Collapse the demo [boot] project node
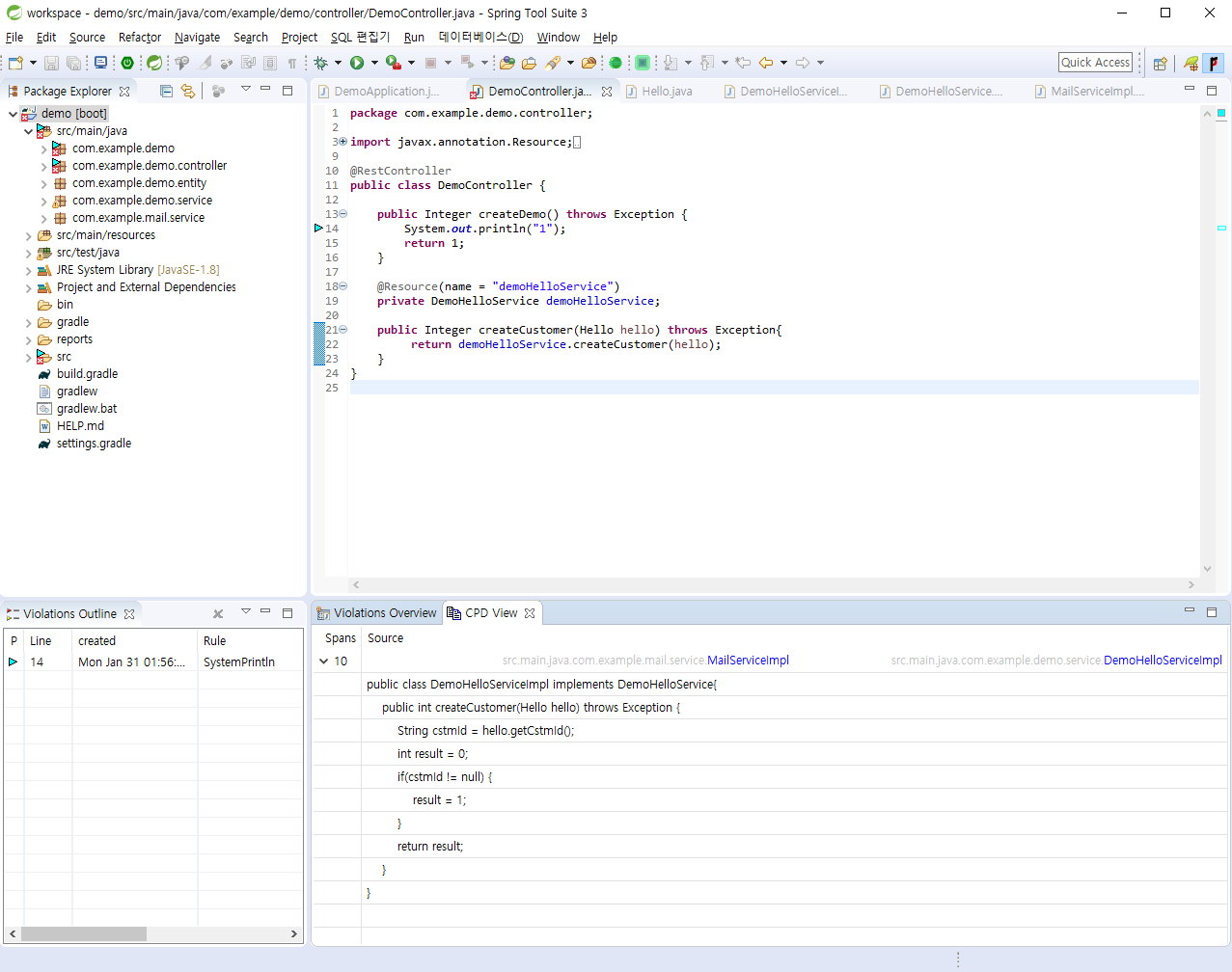 click(x=13, y=114)
